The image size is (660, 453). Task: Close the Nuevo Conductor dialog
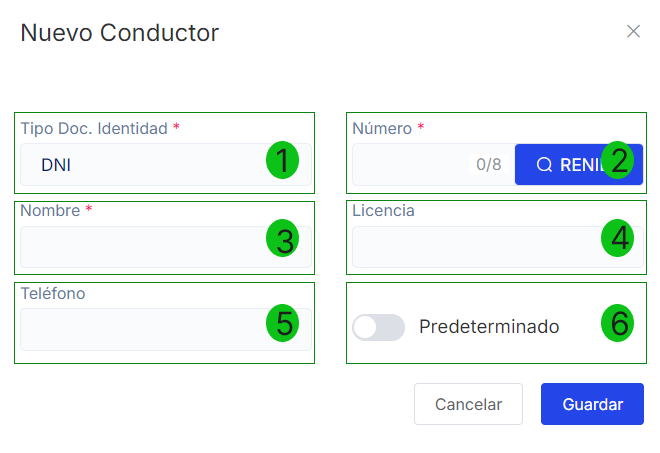(x=633, y=31)
